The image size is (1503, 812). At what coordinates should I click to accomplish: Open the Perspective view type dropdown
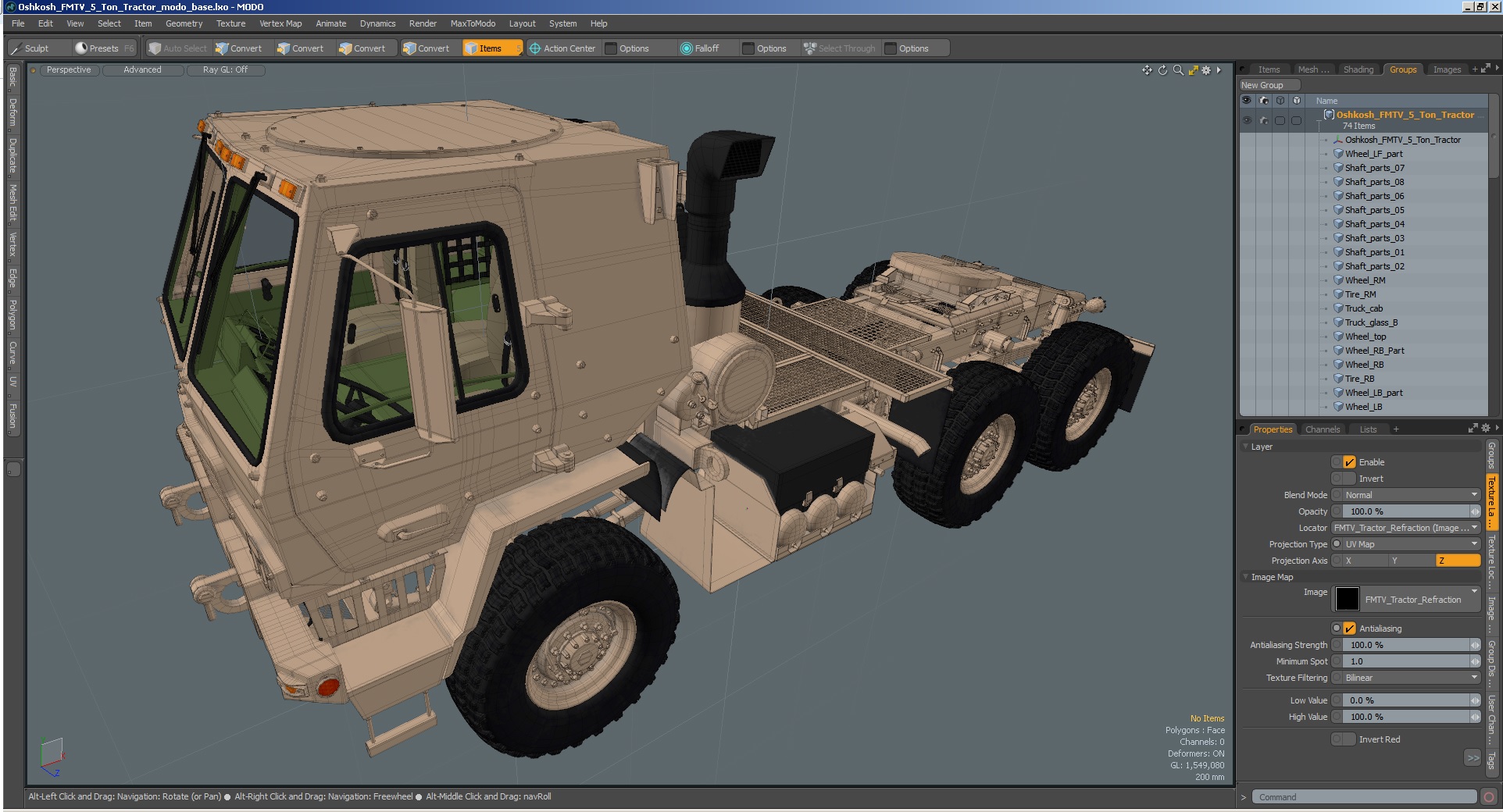pos(69,70)
